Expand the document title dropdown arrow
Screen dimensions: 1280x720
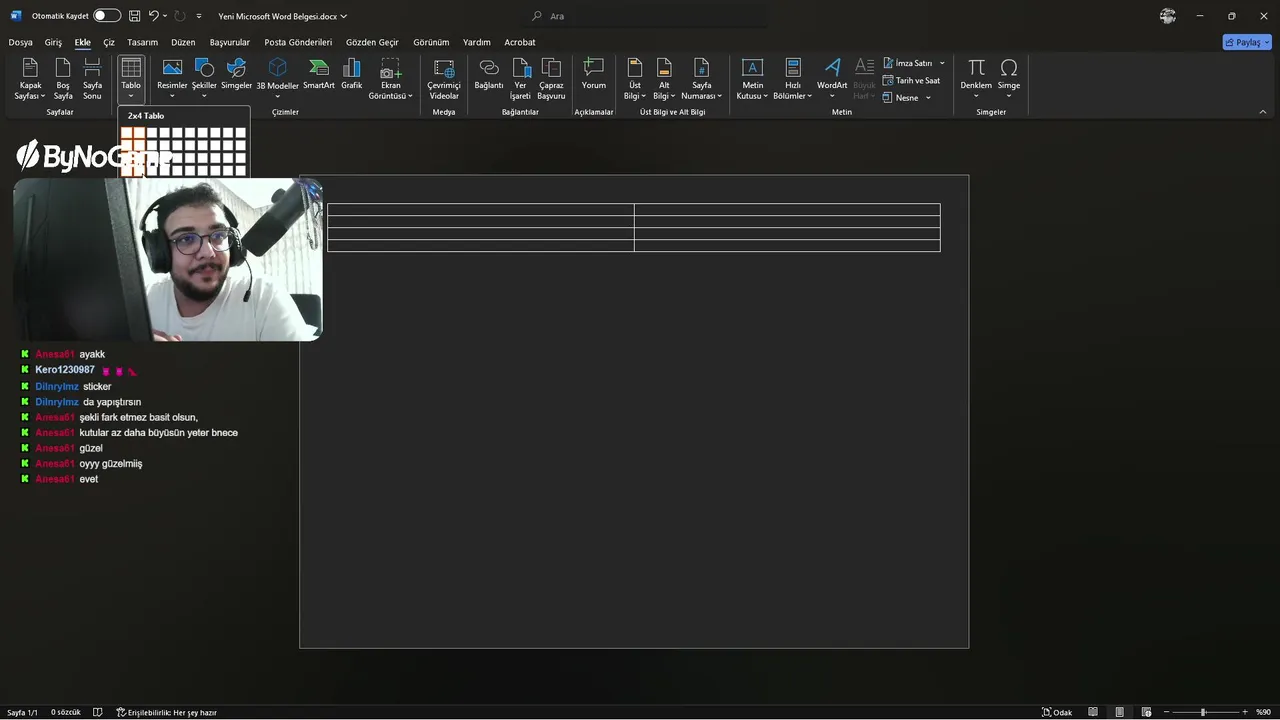coord(344,17)
